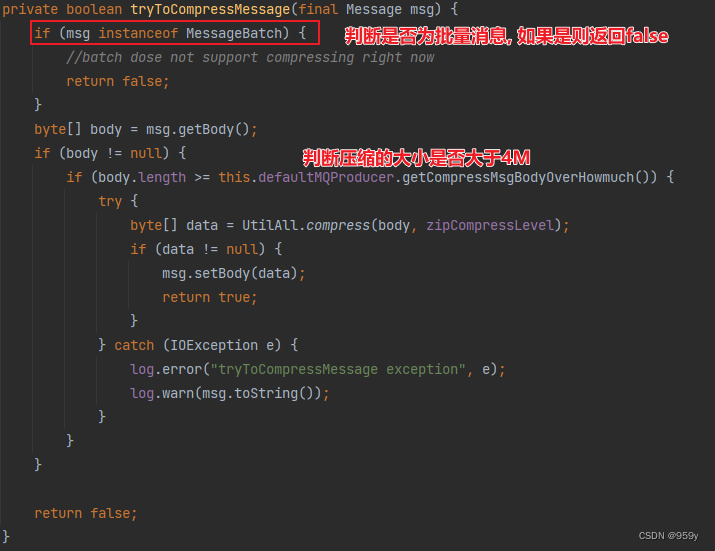Click the 'if (body != null)' line
The width and height of the screenshot is (715, 551).
pos(110,153)
